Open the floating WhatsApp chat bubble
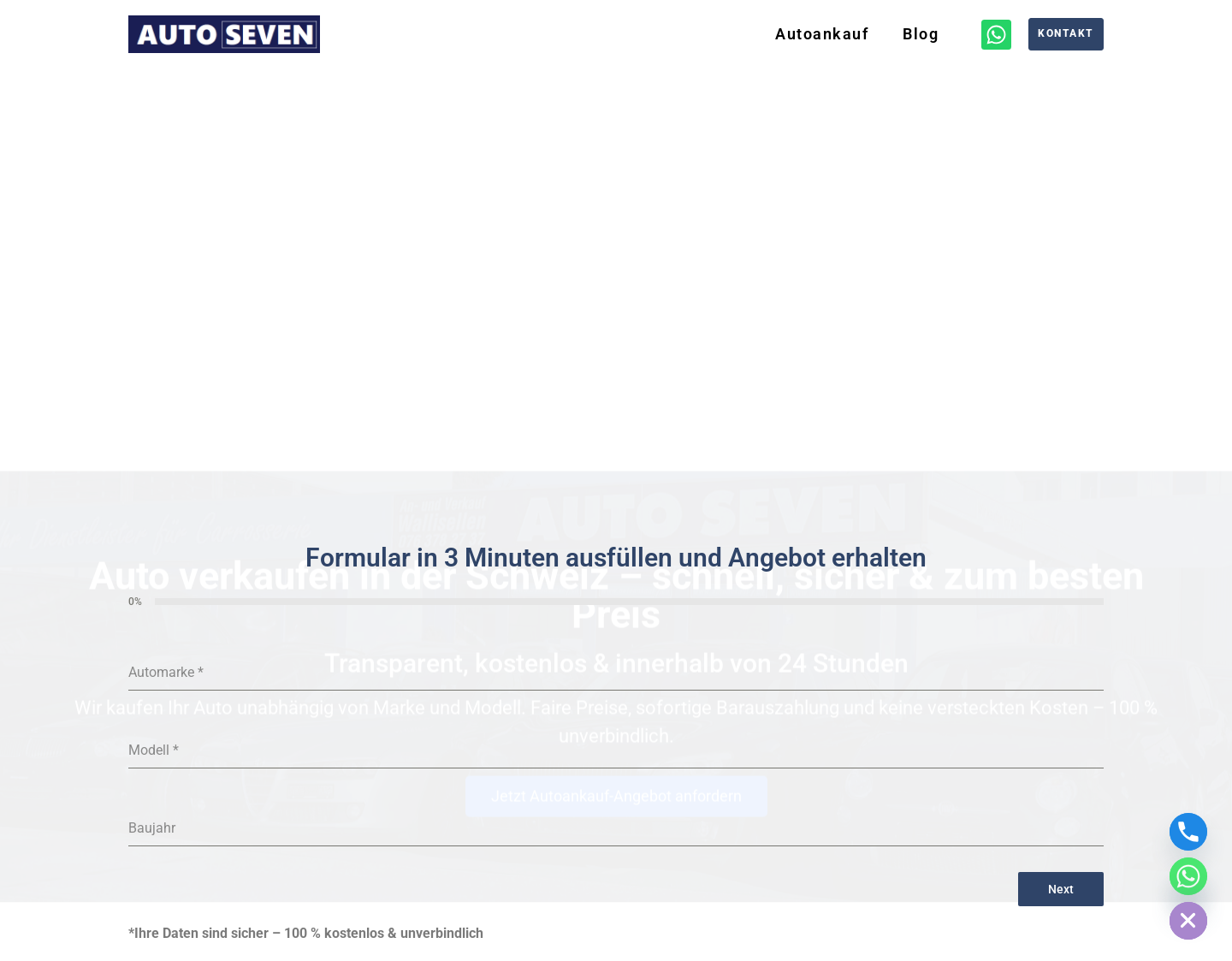 point(1188,876)
